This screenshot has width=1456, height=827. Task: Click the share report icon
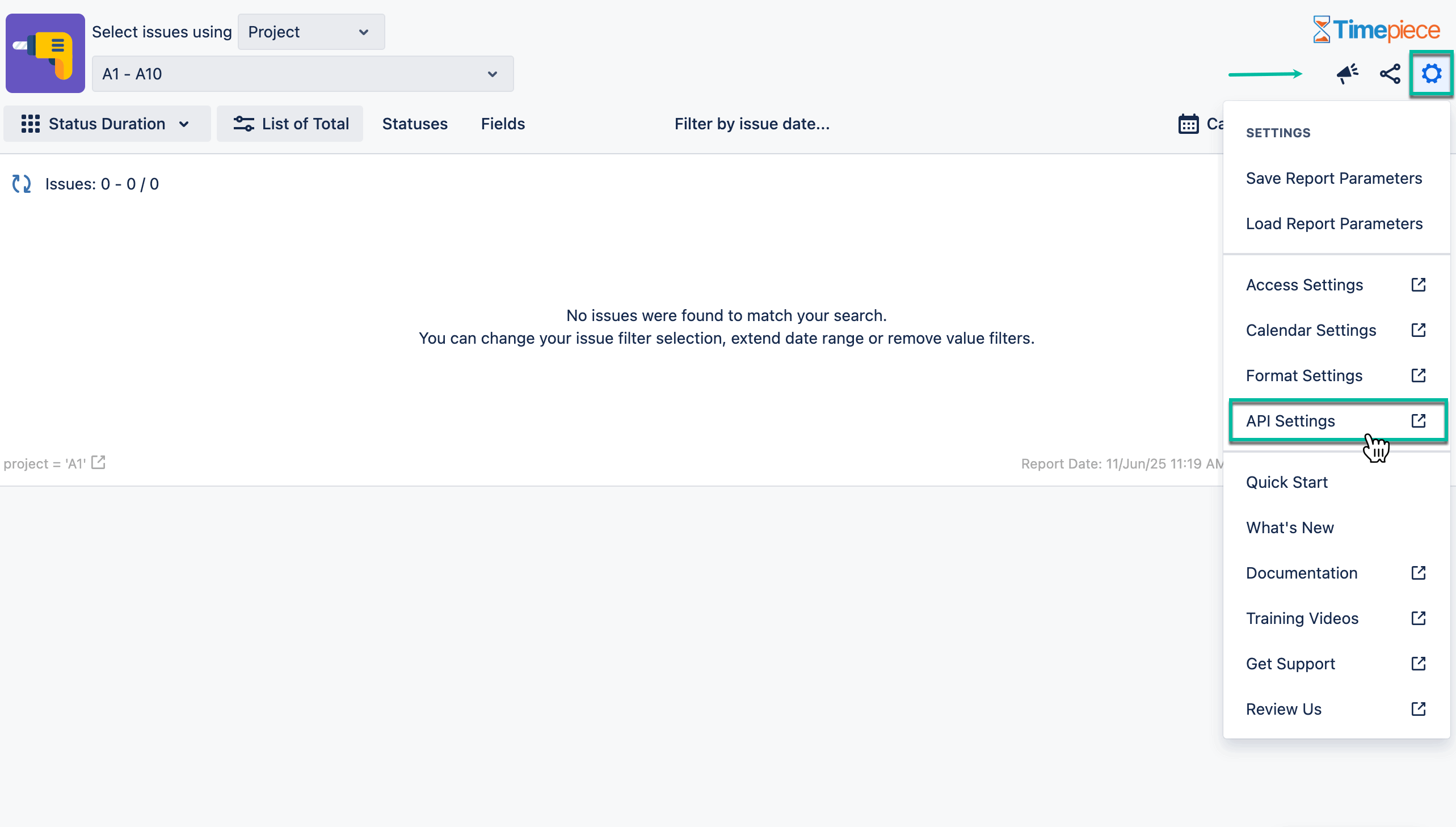pos(1390,73)
